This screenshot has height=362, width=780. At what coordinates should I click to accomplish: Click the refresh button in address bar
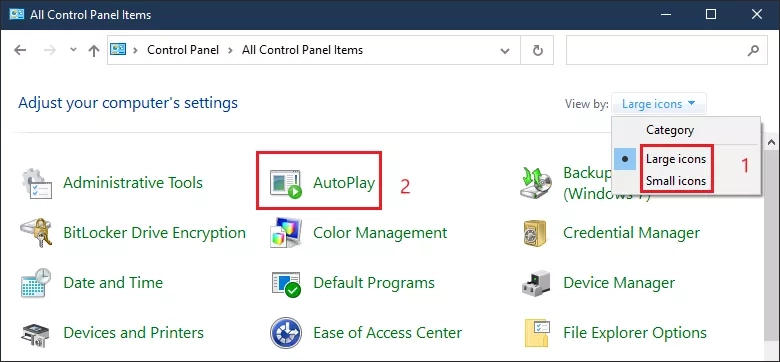coord(537,50)
